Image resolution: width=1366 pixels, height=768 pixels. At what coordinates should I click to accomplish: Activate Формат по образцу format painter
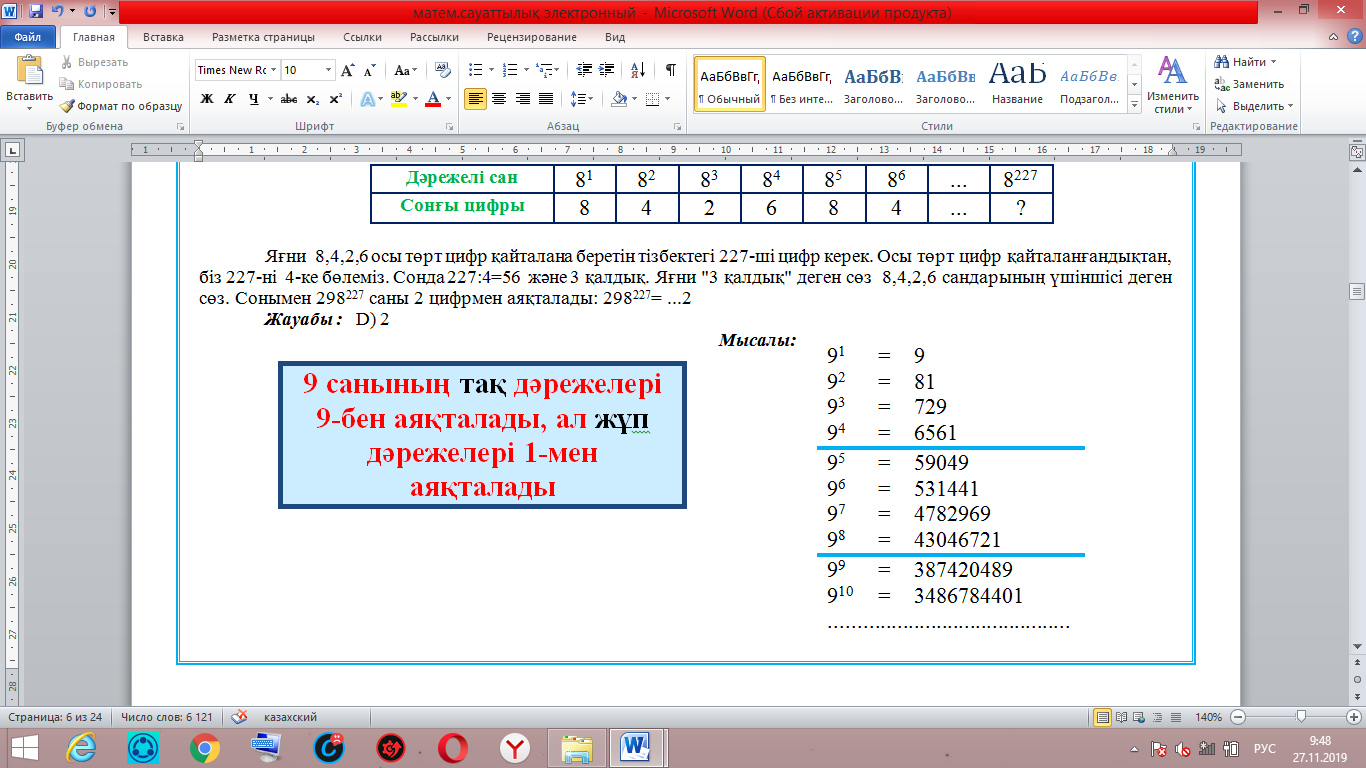click(x=120, y=106)
